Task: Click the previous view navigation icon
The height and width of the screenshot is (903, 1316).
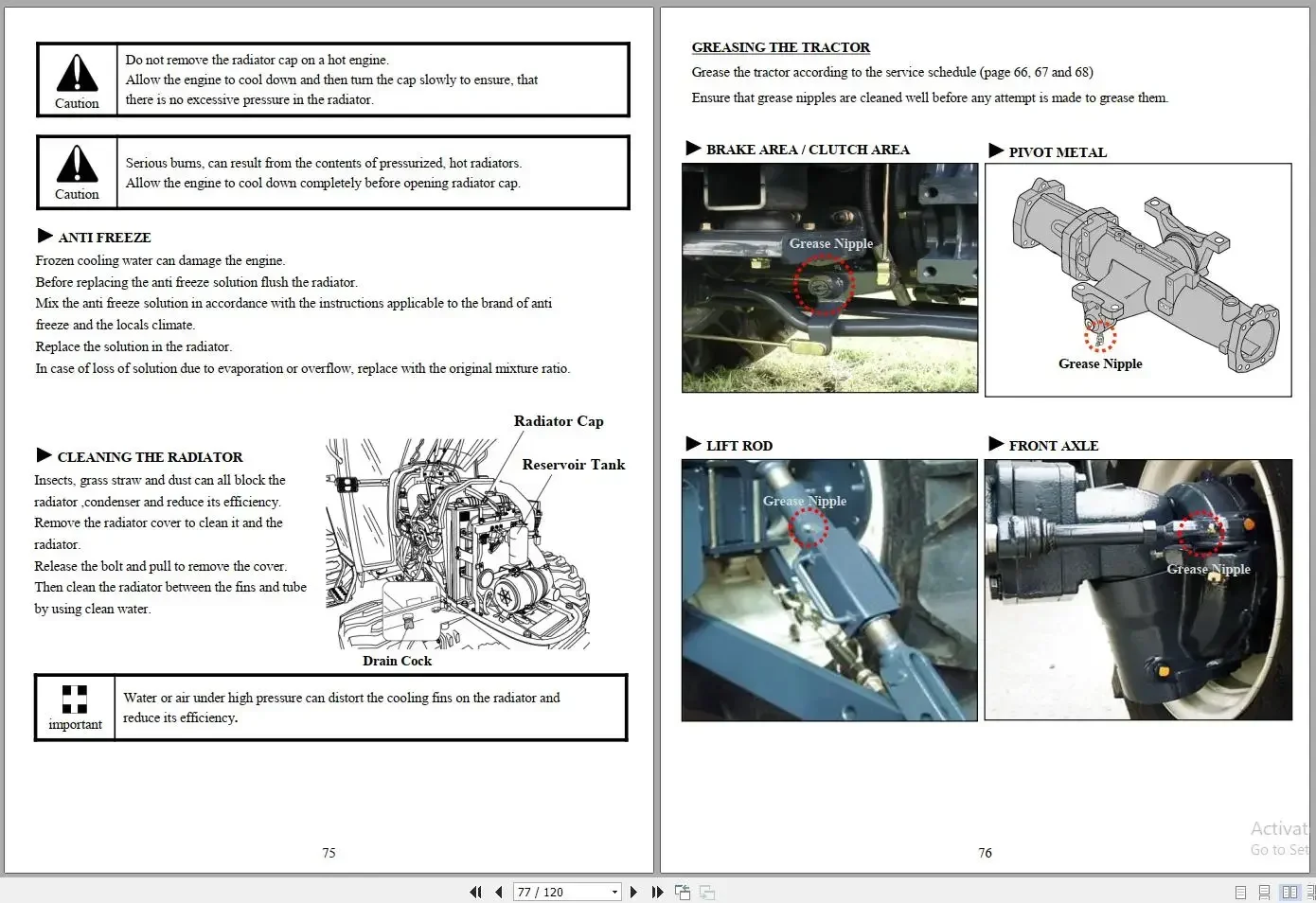Action: tap(683, 892)
